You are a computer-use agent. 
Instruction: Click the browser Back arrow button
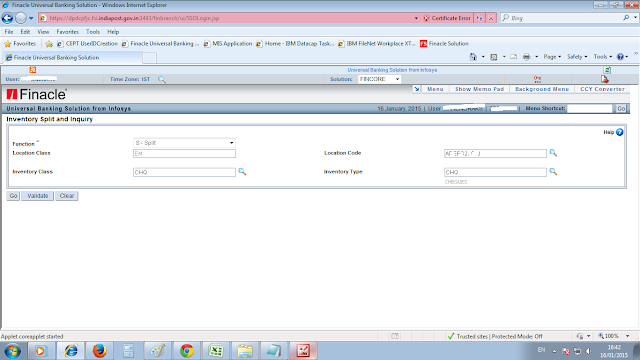[x=7, y=18]
